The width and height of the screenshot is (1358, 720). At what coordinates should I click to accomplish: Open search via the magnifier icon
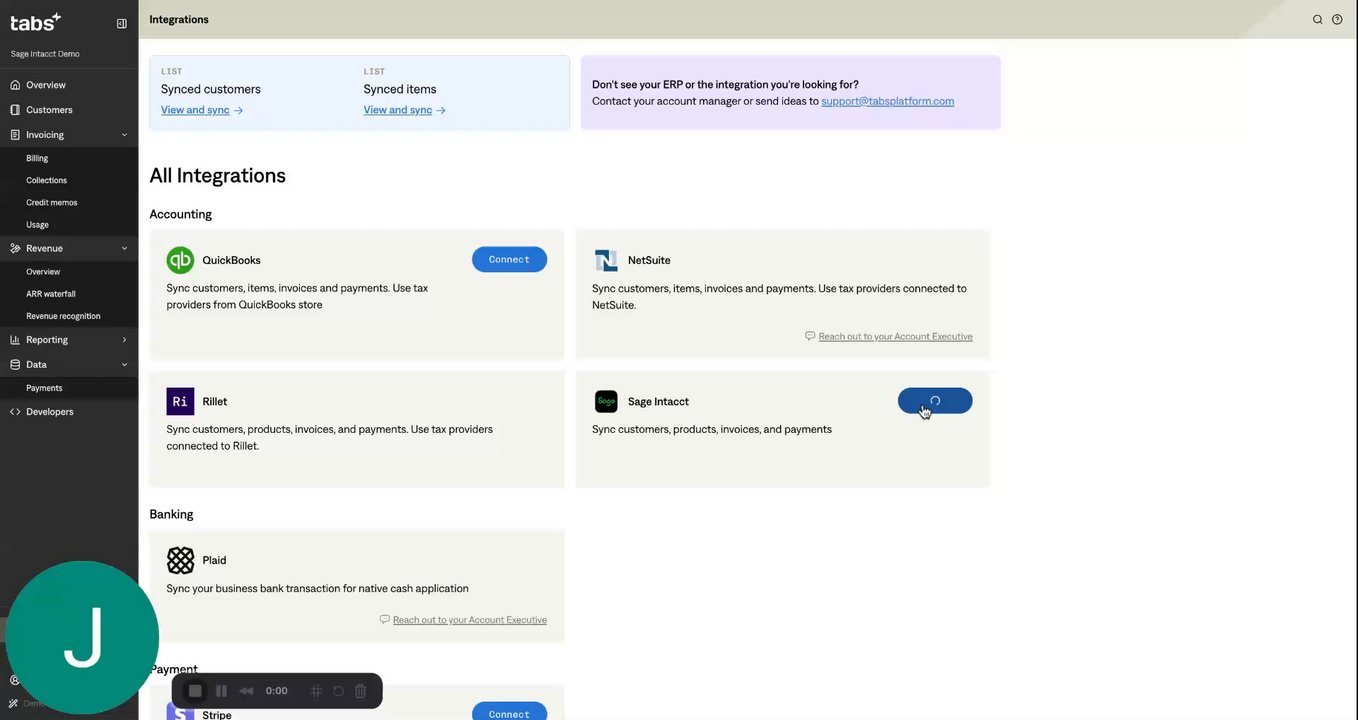click(1317, 20)
